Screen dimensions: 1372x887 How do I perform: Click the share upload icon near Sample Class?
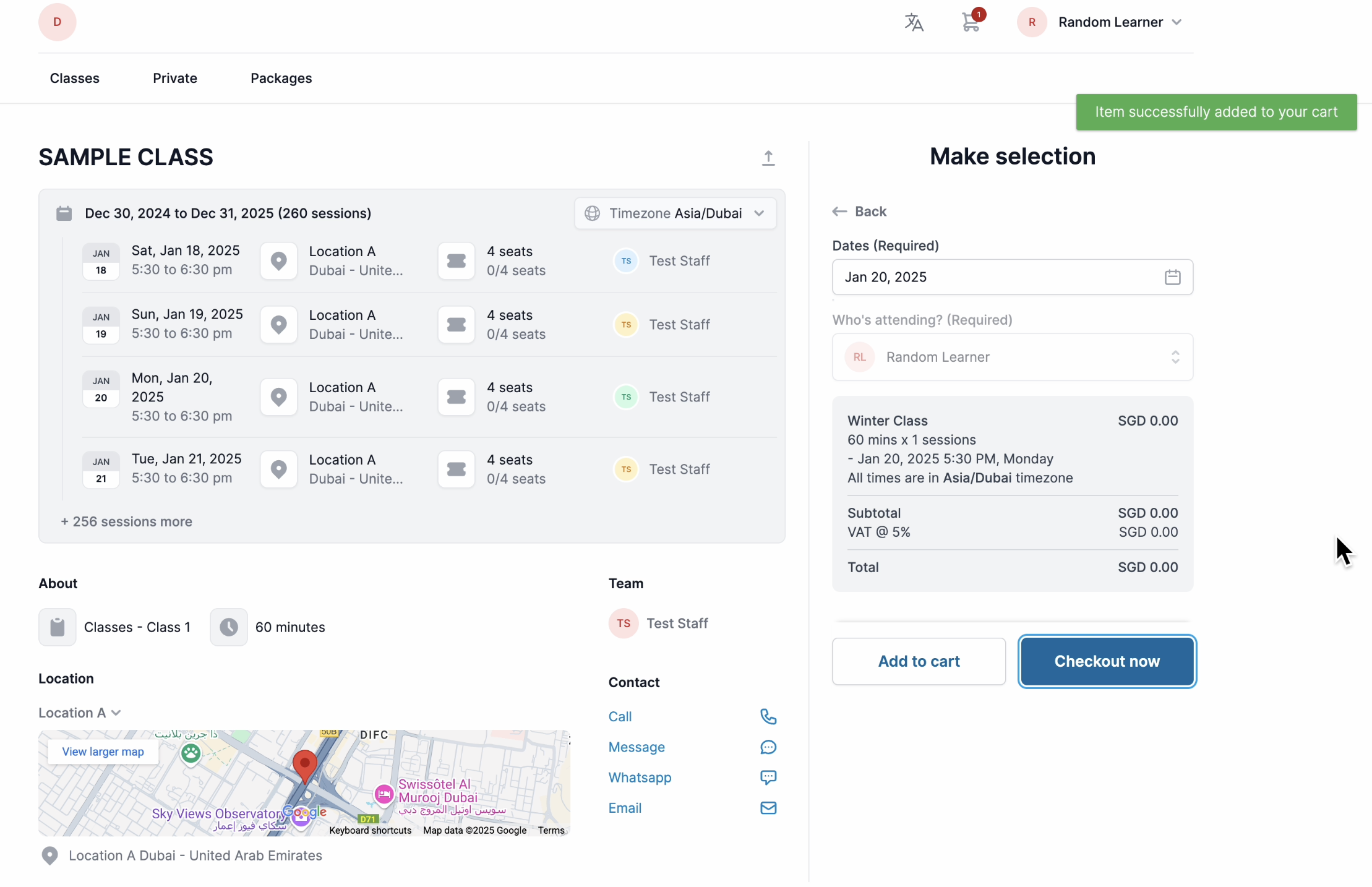click(768, 158)
